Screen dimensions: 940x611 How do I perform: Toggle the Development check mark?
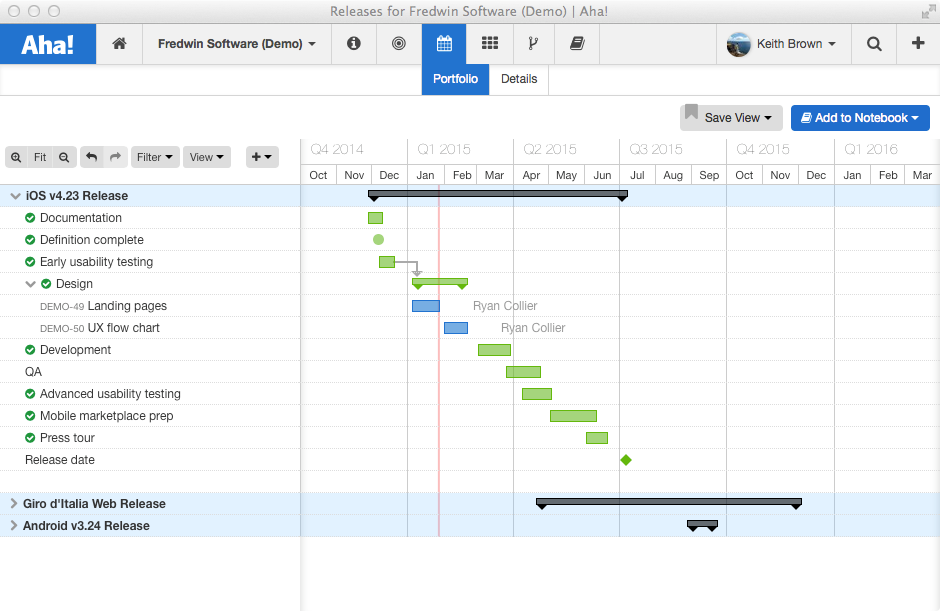[30, 350]
